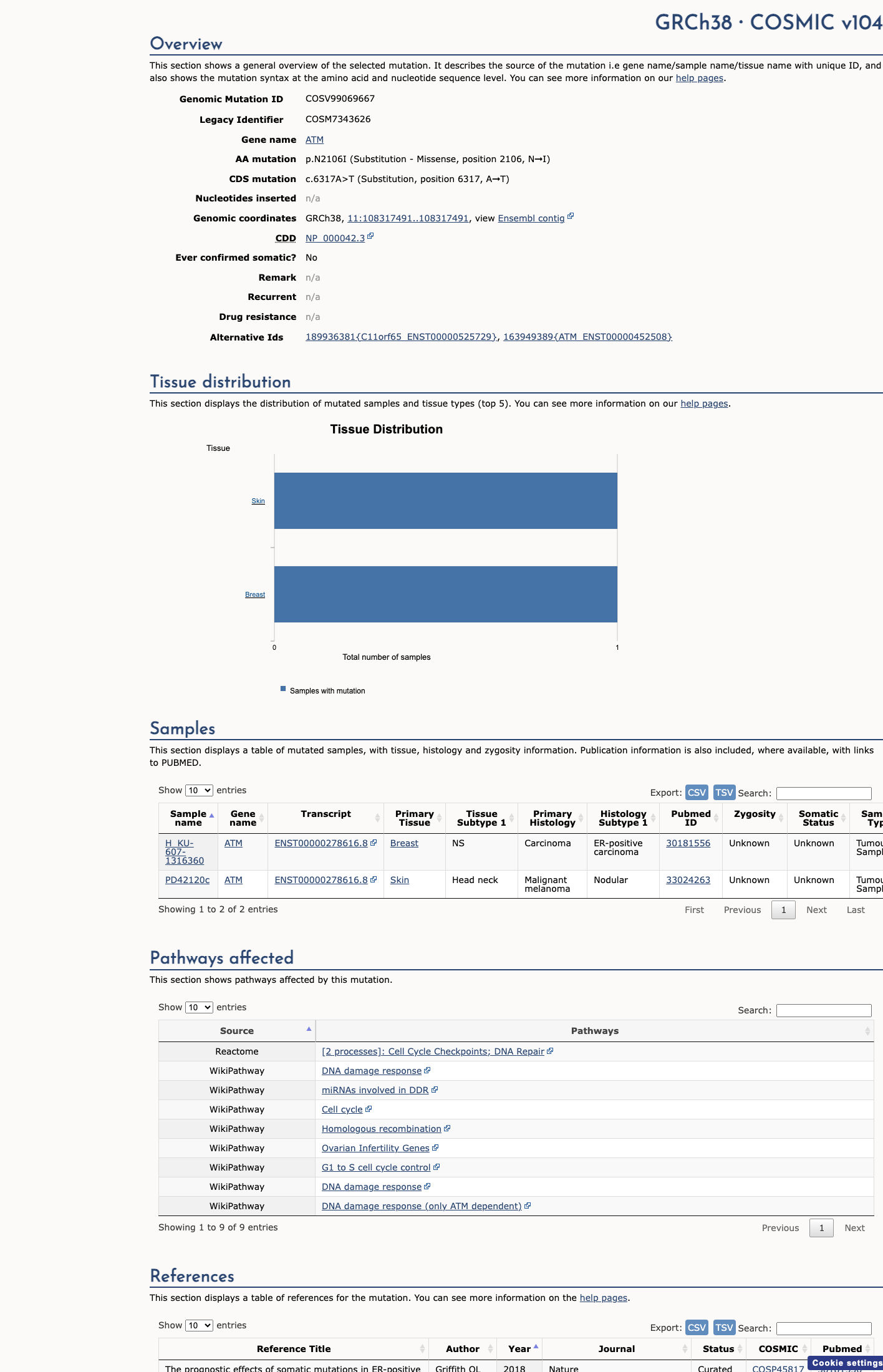Export Samples table as TSV
Viewport: 883px width, 1372px height.
click(x=724, y=793)
